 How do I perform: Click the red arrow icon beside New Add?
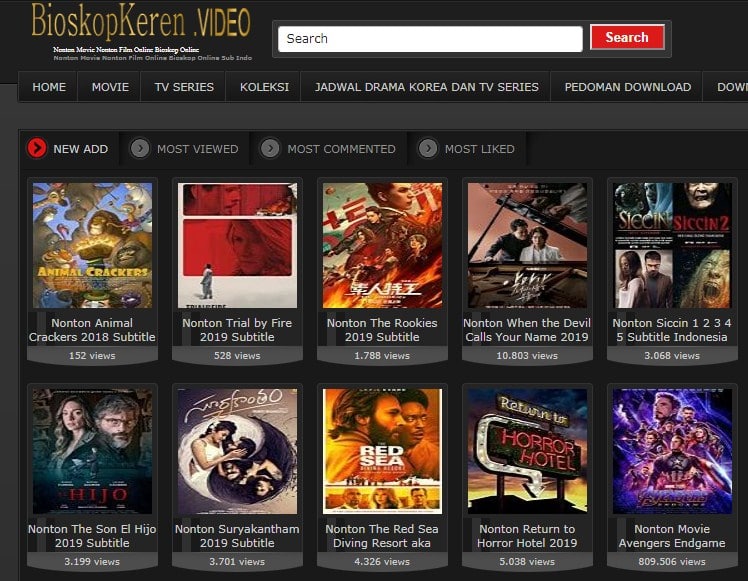37,149
